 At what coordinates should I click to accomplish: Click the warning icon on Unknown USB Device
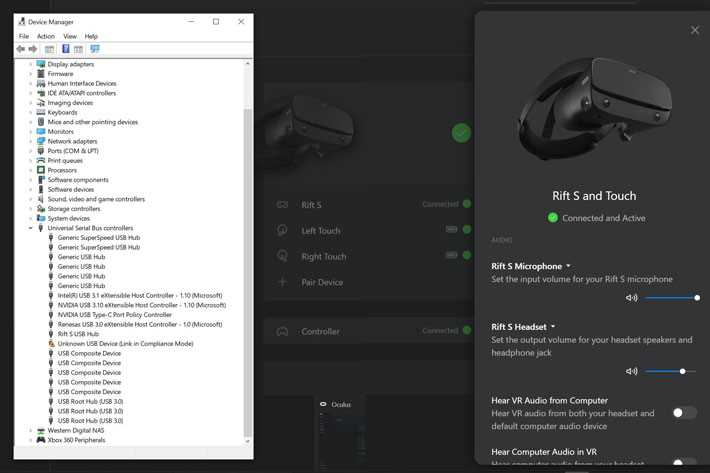[51, 343]
